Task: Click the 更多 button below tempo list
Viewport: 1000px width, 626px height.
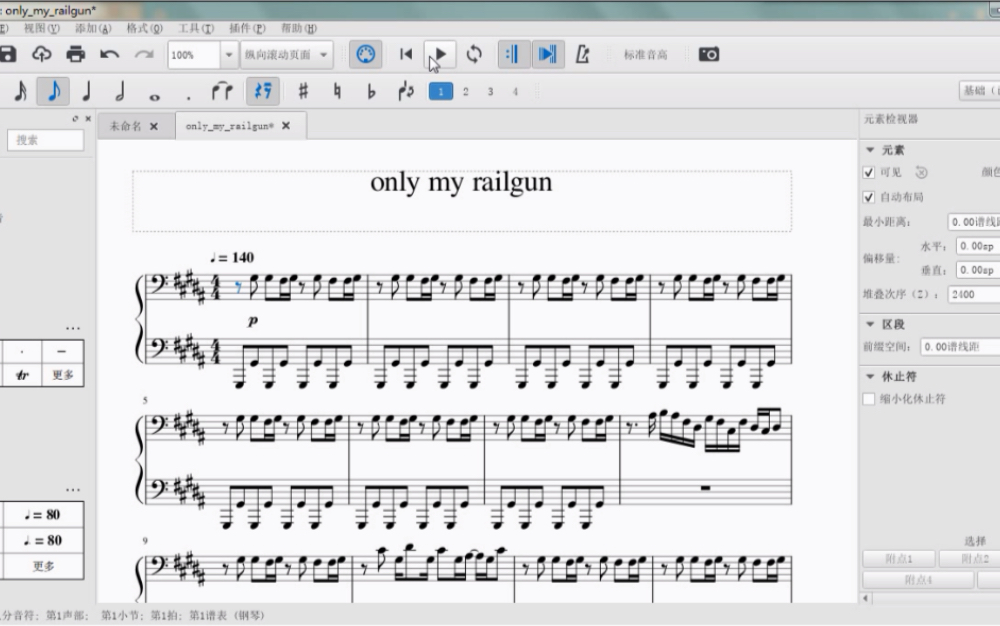Action: (x=43, y=566)
